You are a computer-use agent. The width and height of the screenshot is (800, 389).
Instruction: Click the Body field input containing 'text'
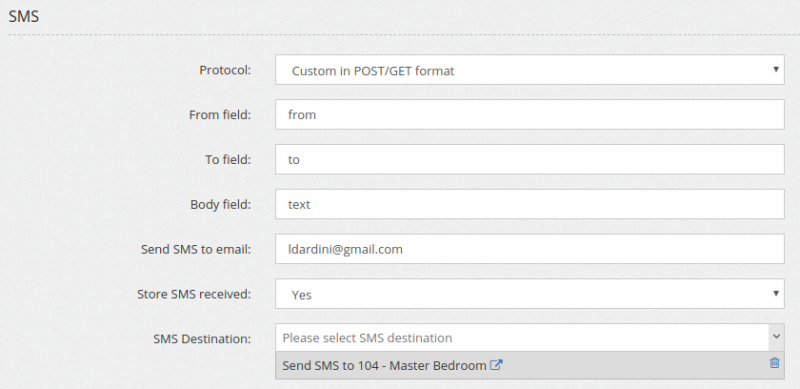pos(530,204)
